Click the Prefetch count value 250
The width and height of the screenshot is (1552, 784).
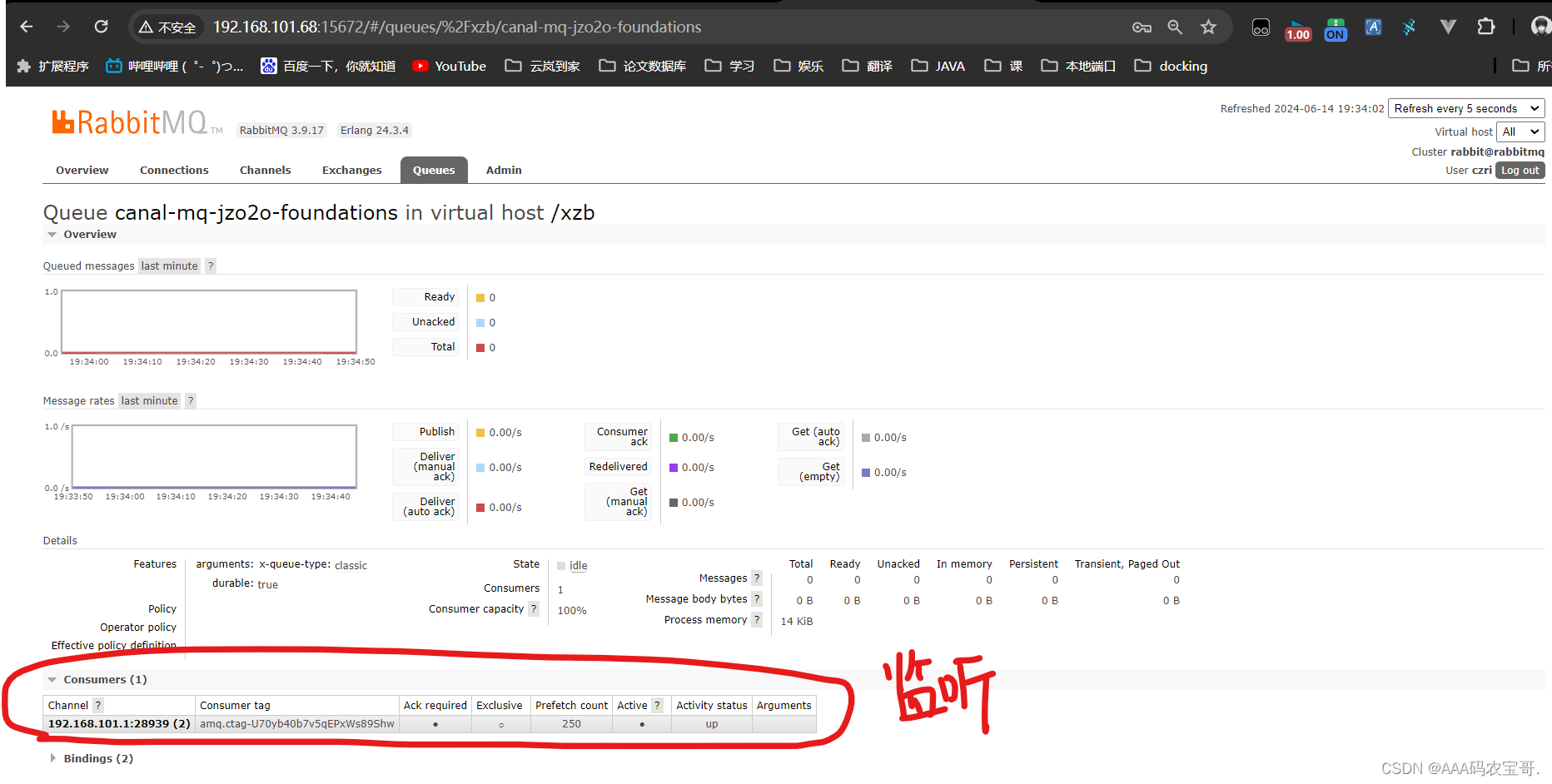(x=571, y=724)
